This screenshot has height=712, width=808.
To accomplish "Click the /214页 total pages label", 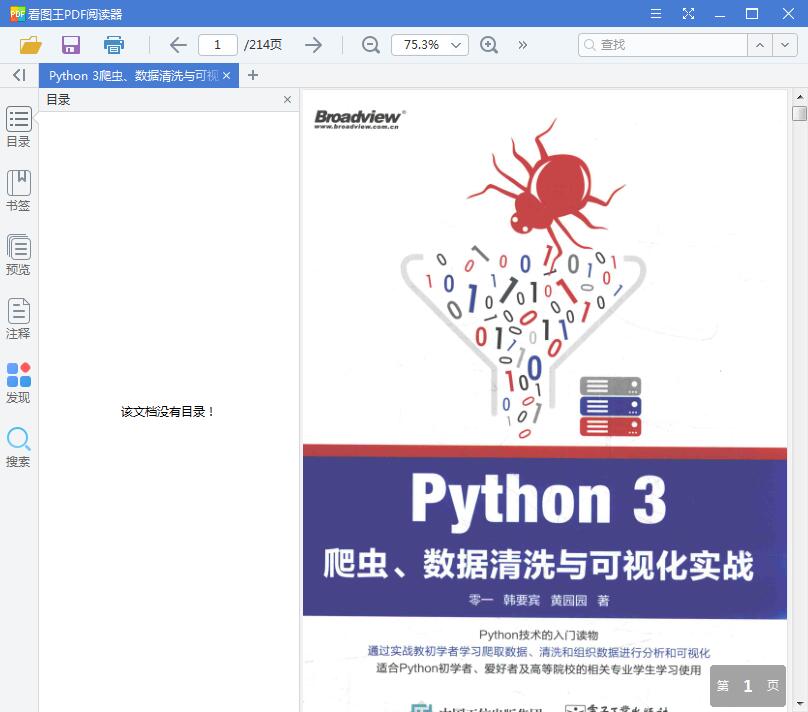I will tap(263, 45).
